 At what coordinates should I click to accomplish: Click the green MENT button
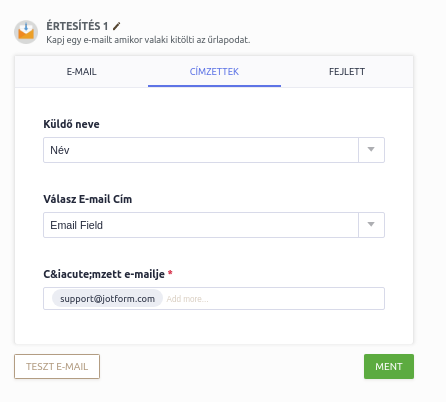tap(389, 366)
